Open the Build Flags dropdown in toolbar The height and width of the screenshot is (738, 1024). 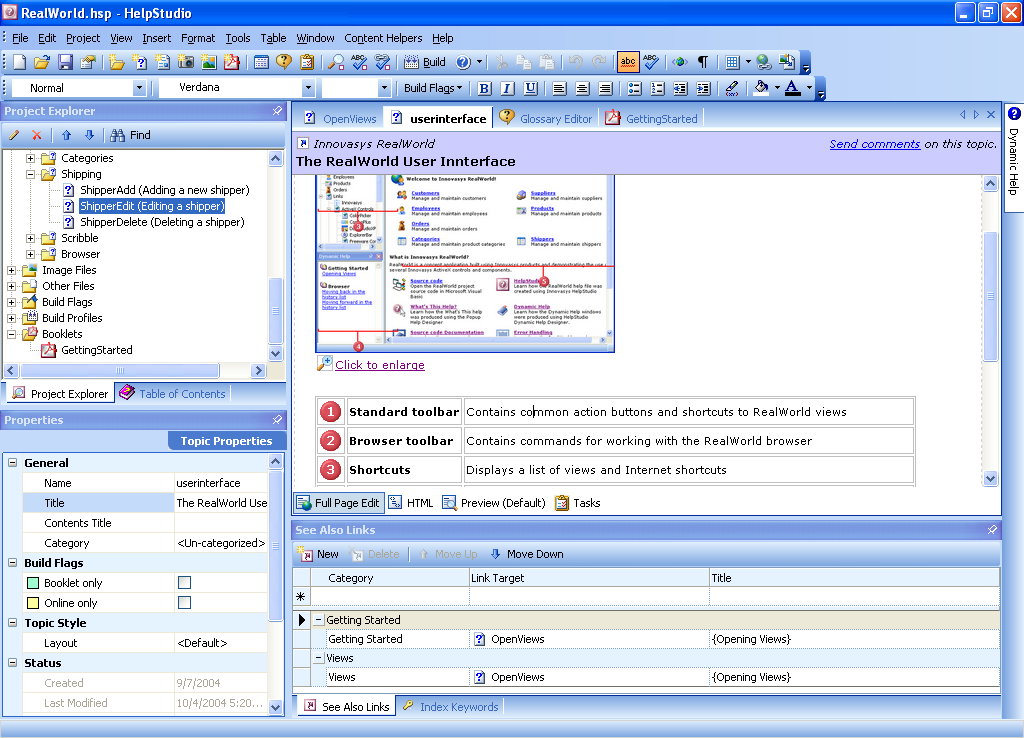click(432, 88)
